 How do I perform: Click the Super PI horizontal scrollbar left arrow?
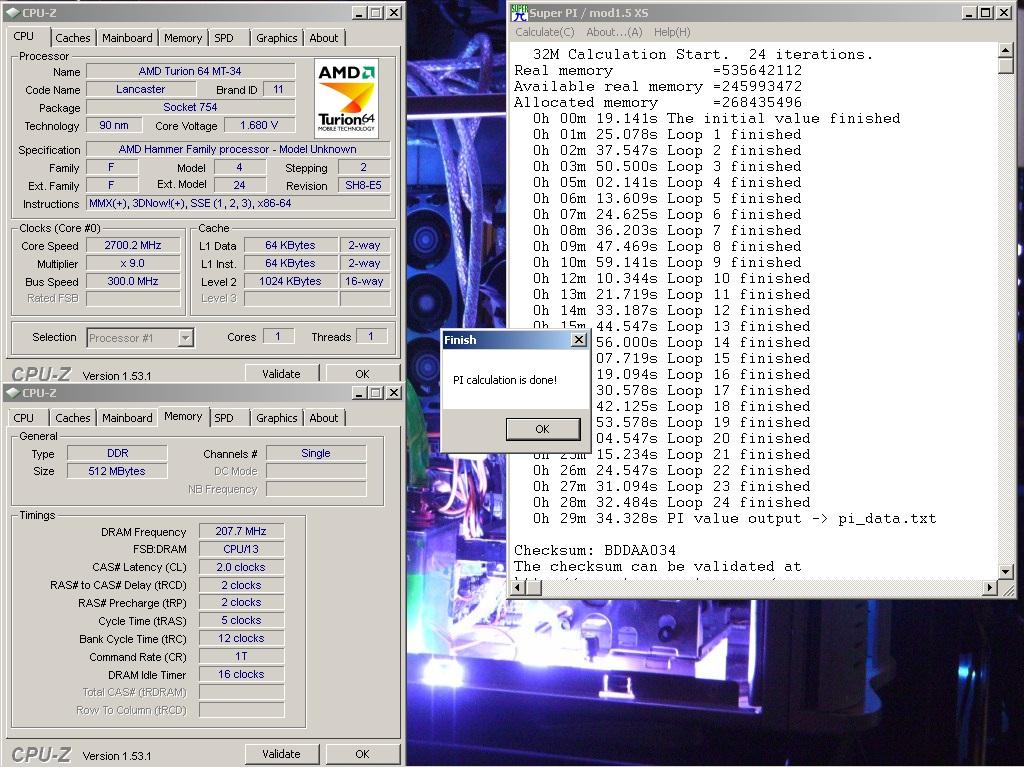[518, 587]
